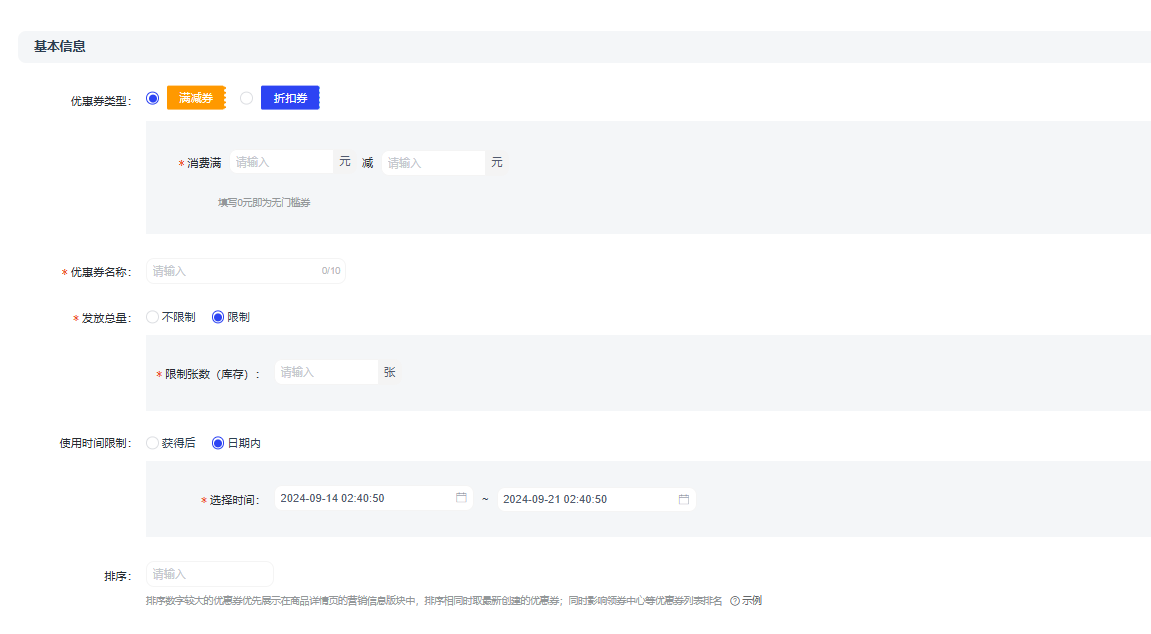Choose 获得后 for 使用时间限制
This screenshot has width=1151, height=634.
(x=153, y=443)
